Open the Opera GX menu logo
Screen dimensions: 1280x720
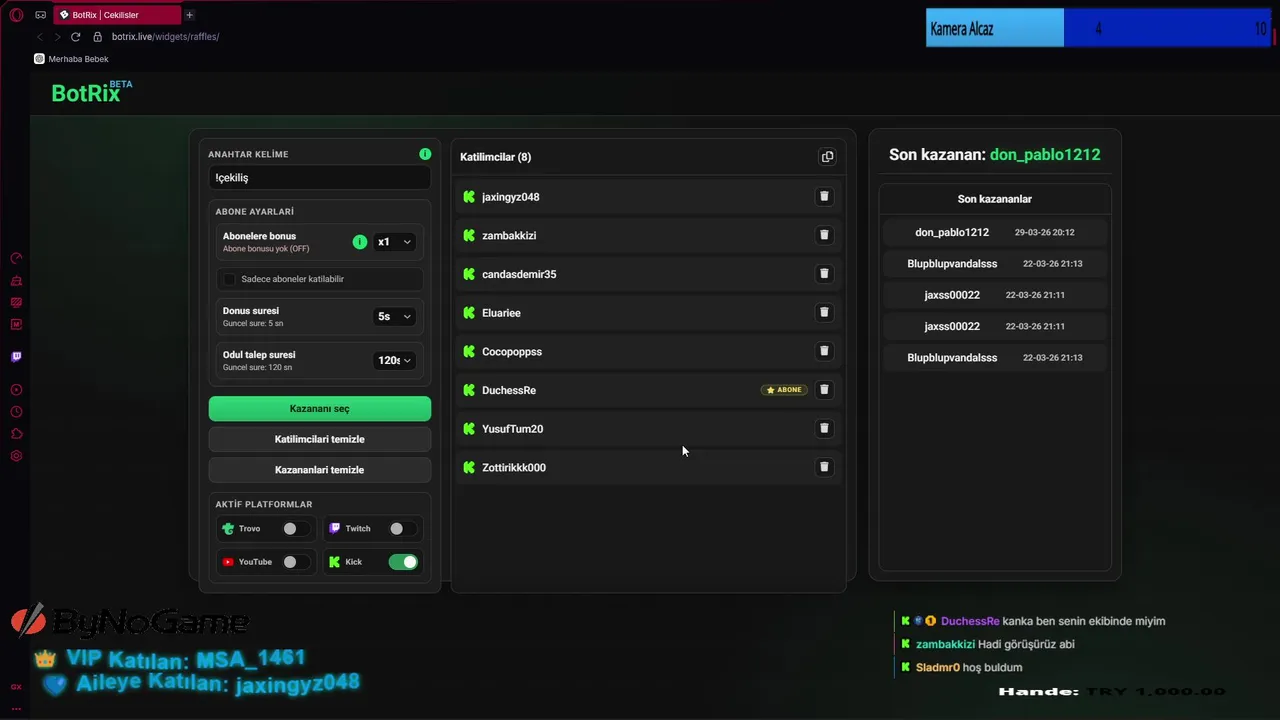click(x=16, y=15)
